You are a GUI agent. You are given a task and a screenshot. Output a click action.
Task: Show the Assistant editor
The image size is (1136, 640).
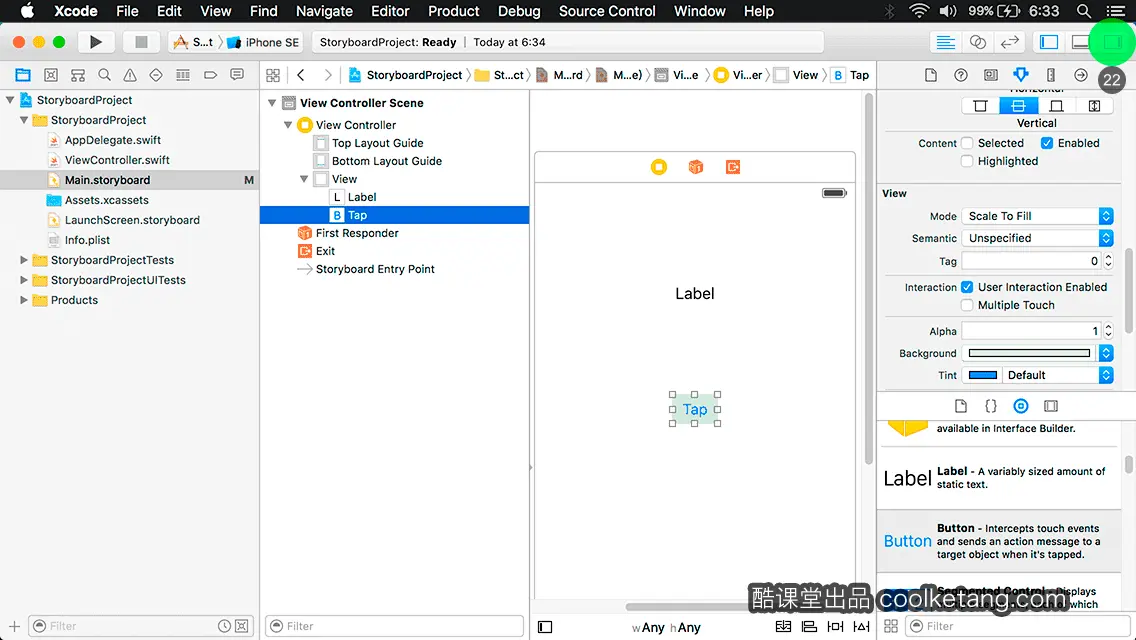(x=977, y=42)
